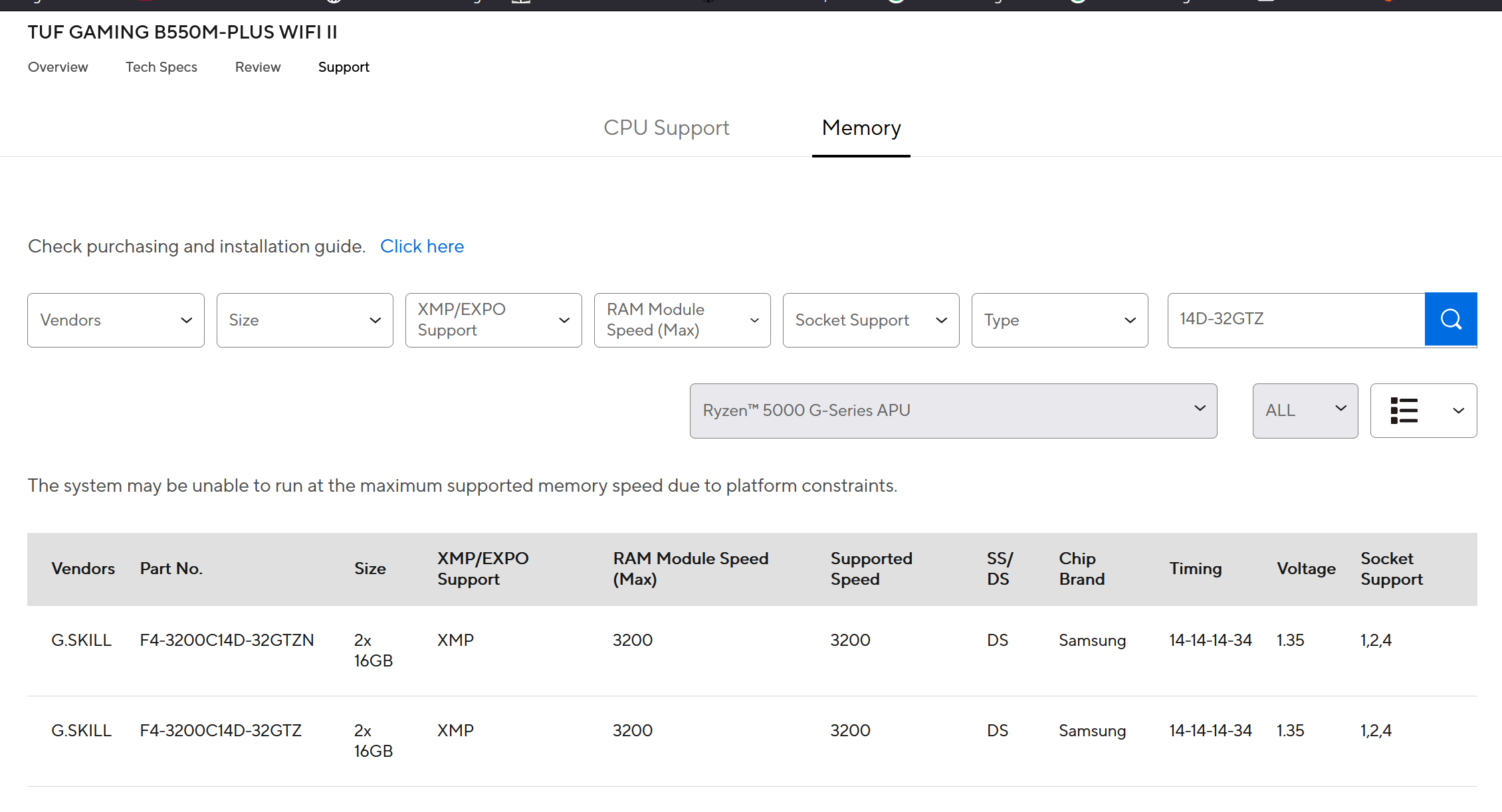Click the blue search magnifier button
This screenshot has width=1502, height=812.
click(1450, 320)
